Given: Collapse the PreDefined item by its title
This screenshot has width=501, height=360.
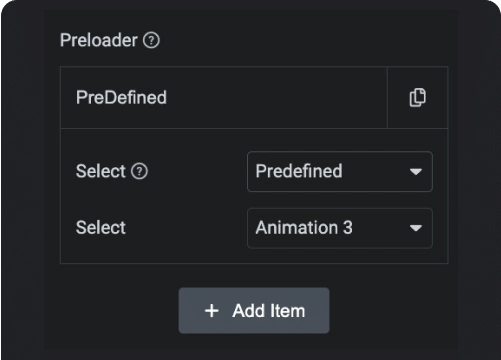Looking at the screenshot, I should 121,97.
